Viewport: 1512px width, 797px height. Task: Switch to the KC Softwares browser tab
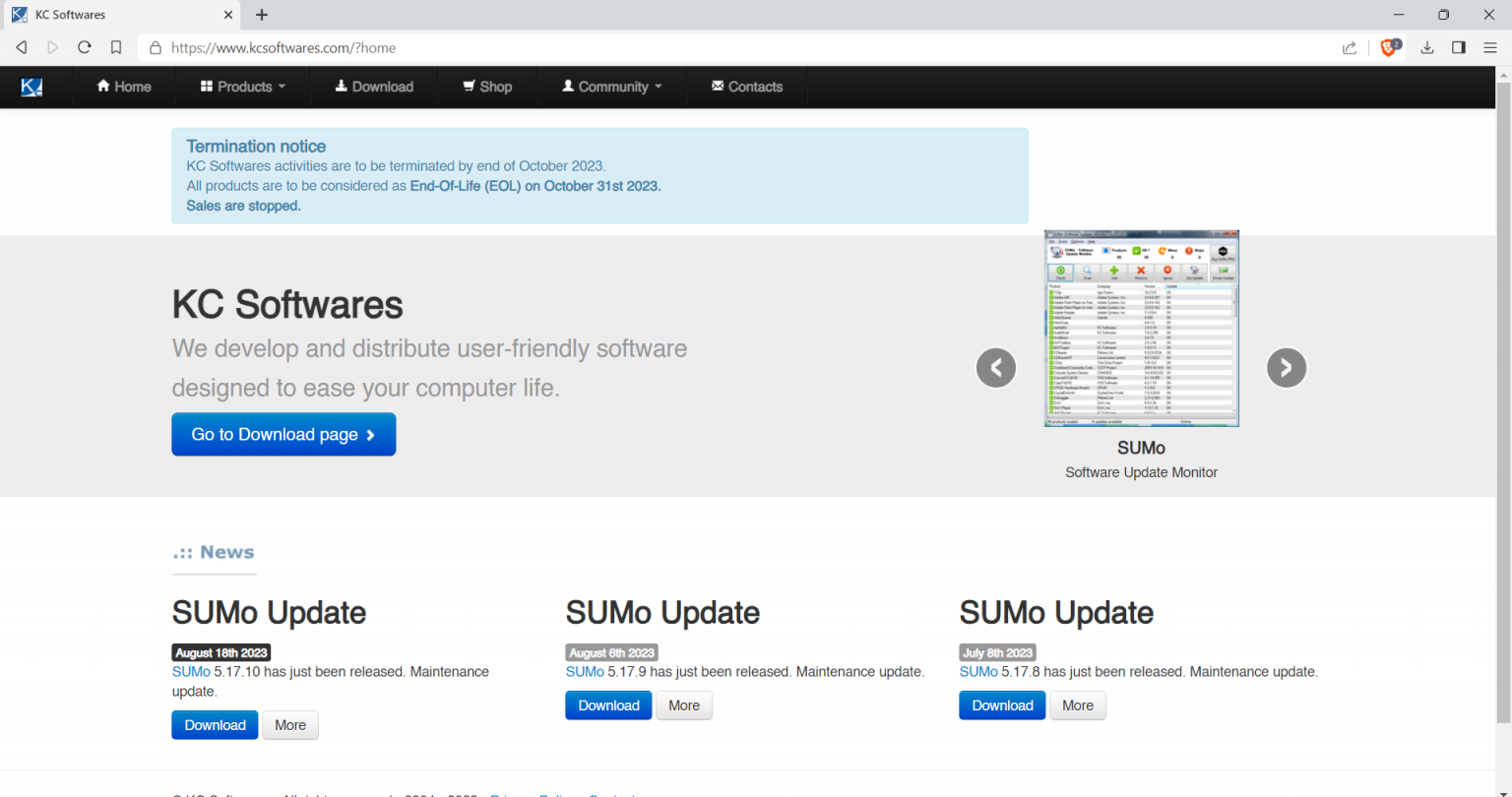pyautogui.click(x=118, y=15)
